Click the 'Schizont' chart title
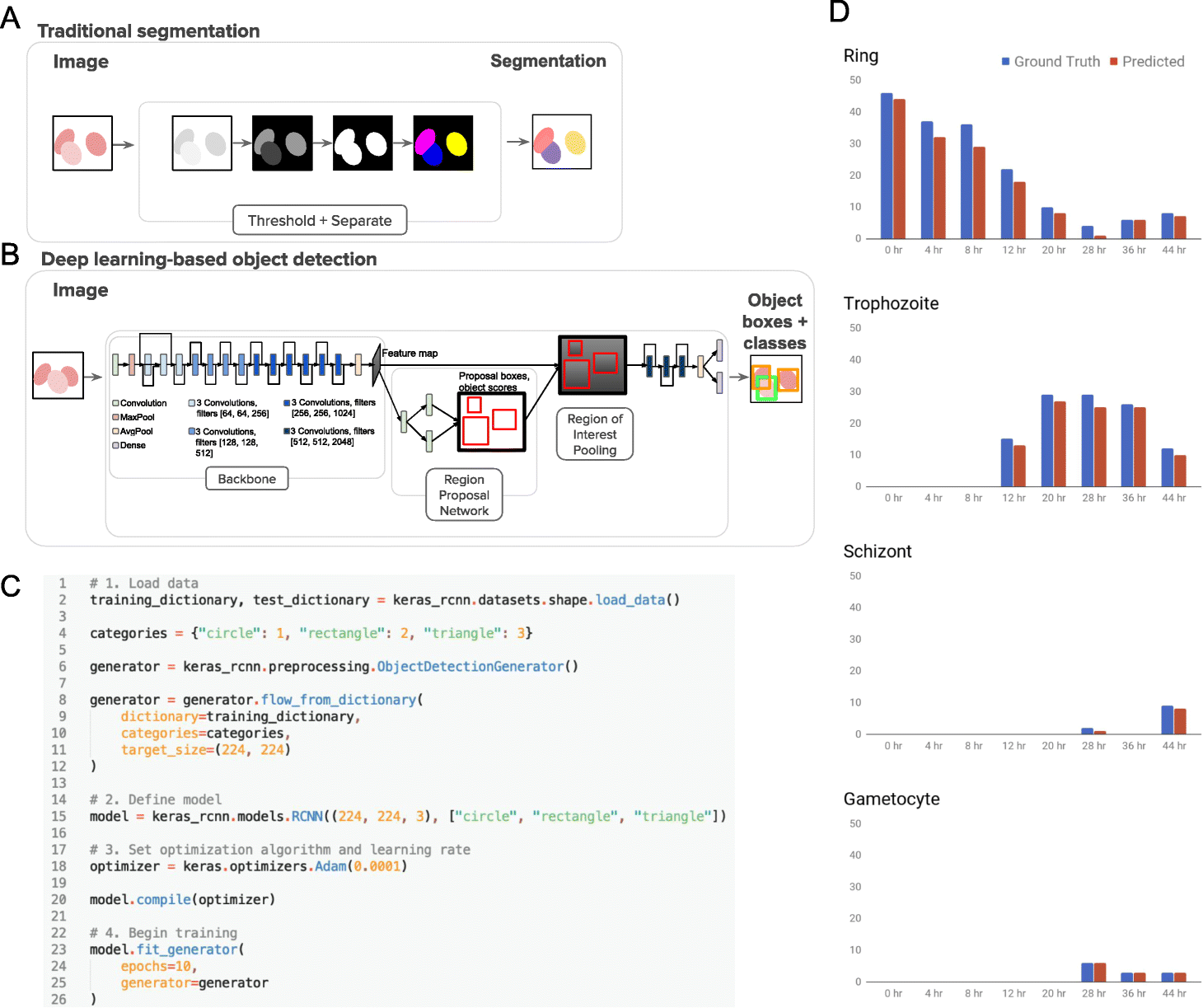 [878, 551]
